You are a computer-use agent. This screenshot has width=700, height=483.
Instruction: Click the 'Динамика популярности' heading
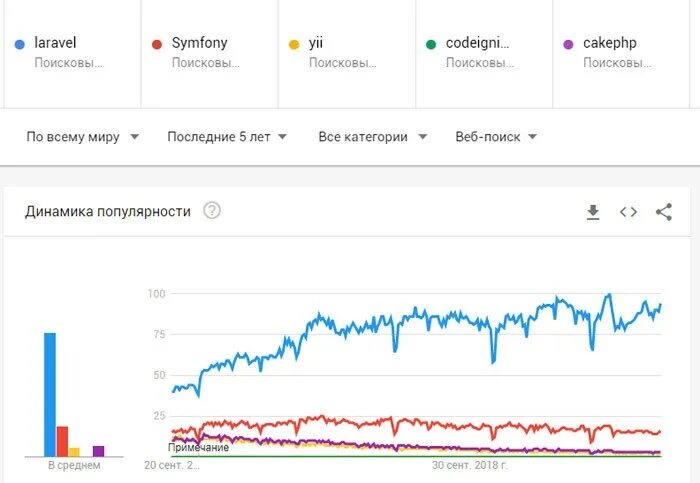108,211
